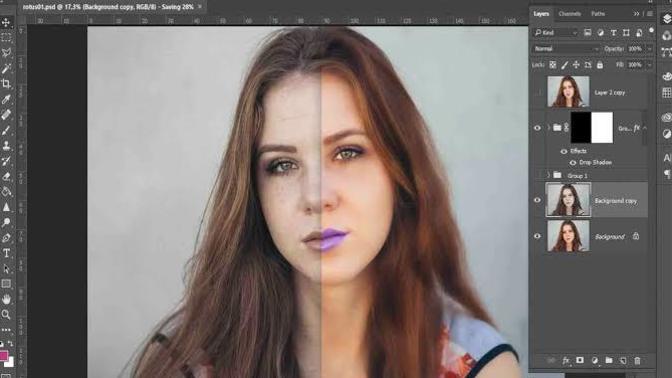Click Add layer style fx button
672x378 pixels.
pos(566,360)
